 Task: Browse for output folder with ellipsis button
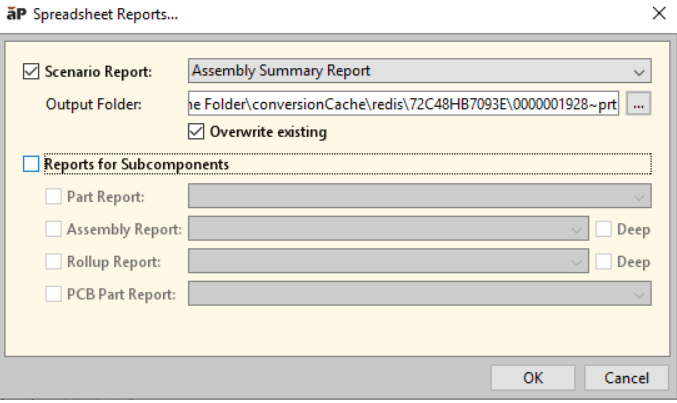(x=639, y=103)
